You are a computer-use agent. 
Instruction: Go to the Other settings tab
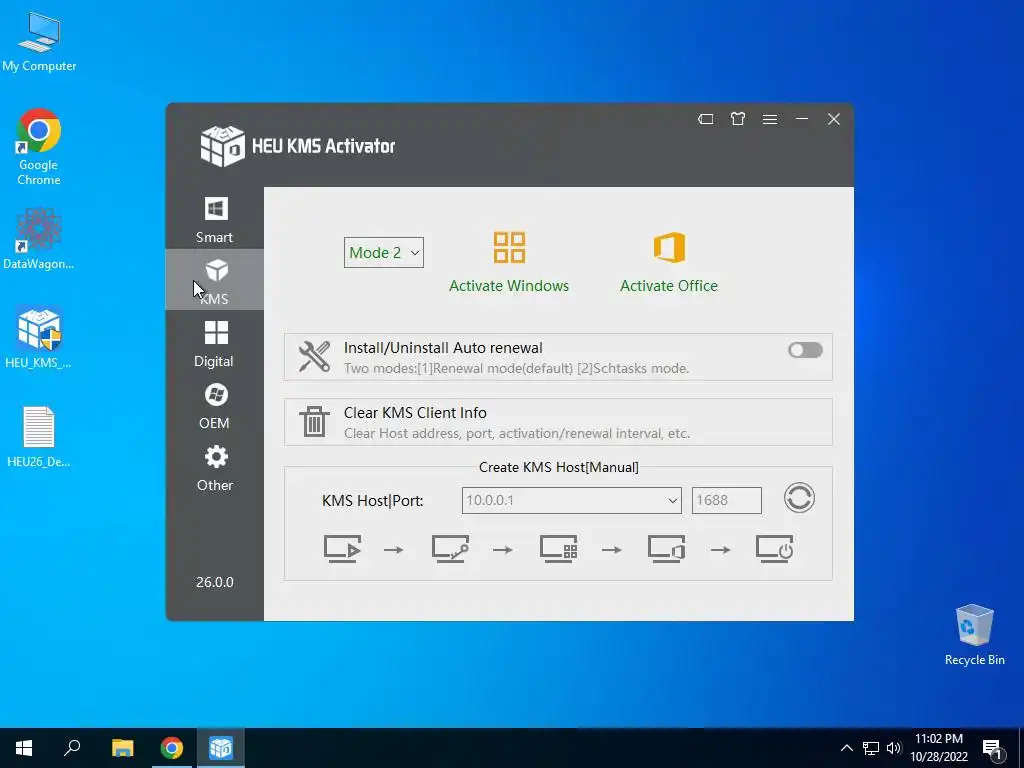point(215,468)
